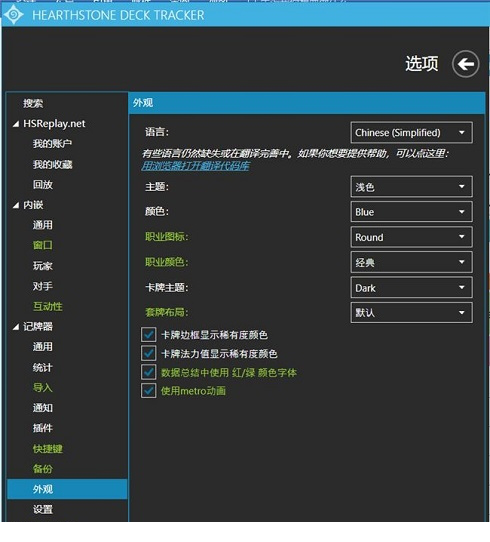The height and width of the screenshot is (542, 490).
Task: Click the 外观 panel header
Action: (307, 103)
